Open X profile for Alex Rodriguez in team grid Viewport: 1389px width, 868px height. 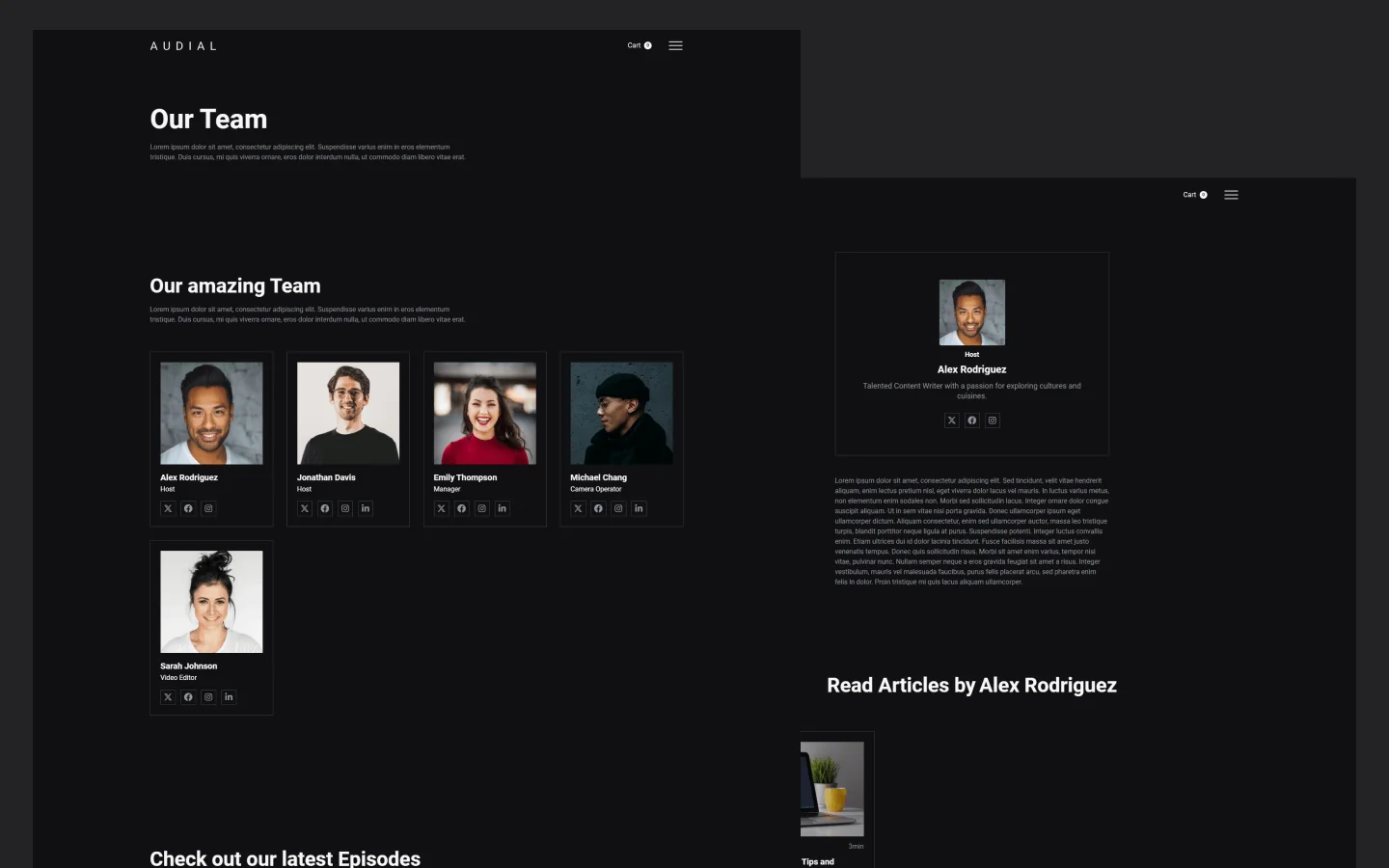pyautogui.click(x=168, y=508)
